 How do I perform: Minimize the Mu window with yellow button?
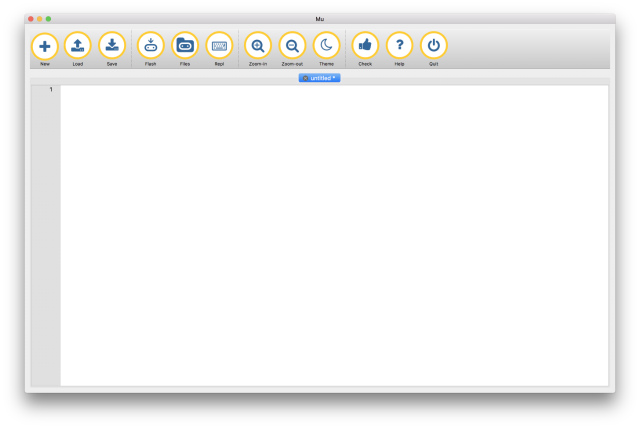pyautogui.click(x=40, y=19)
